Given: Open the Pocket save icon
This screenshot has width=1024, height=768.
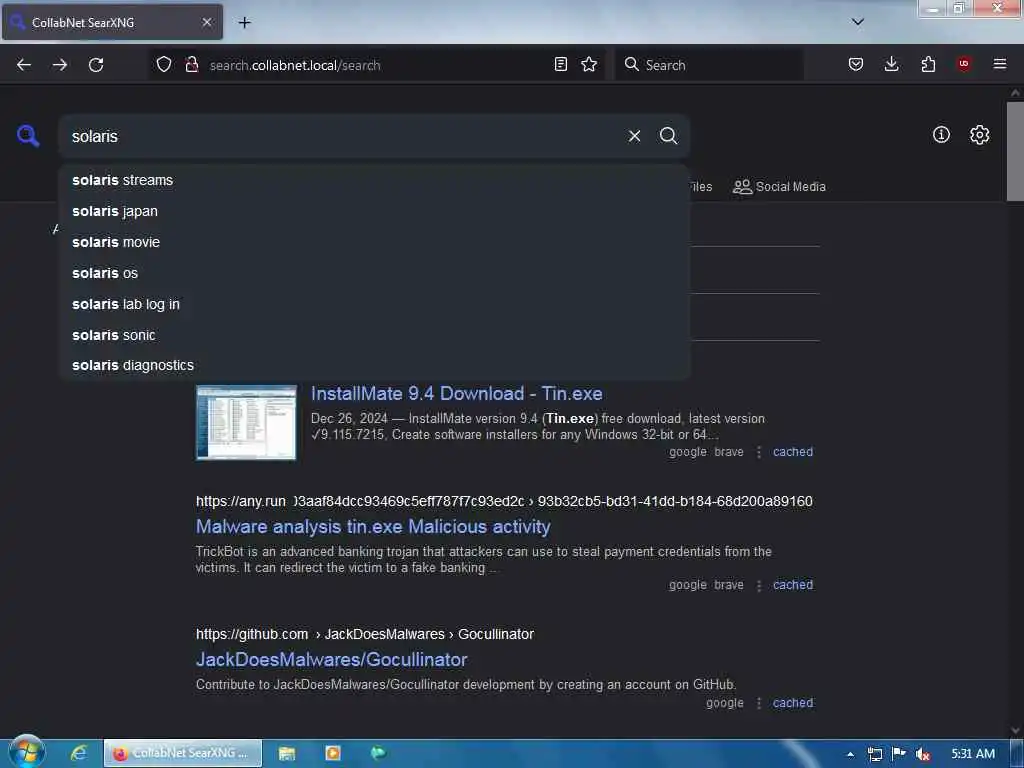Looking at the screenshot, I should pyautogui.click(x=856, y=64).
